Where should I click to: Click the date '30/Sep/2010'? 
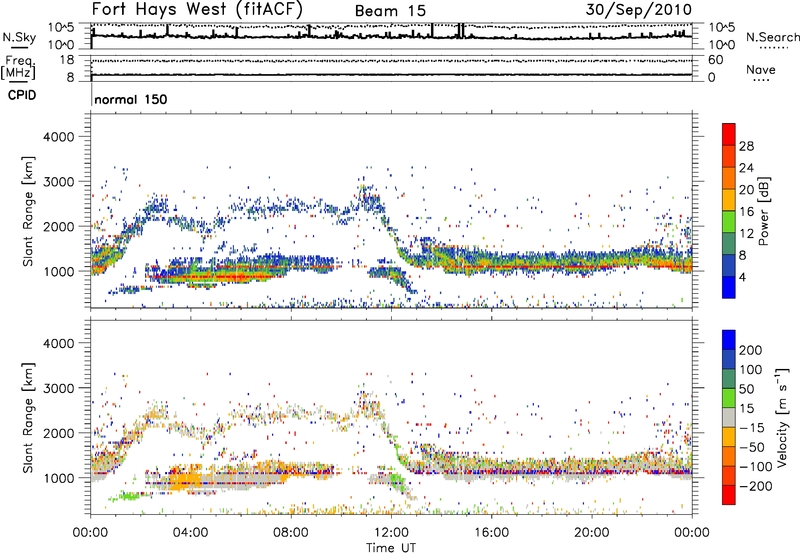639,9
